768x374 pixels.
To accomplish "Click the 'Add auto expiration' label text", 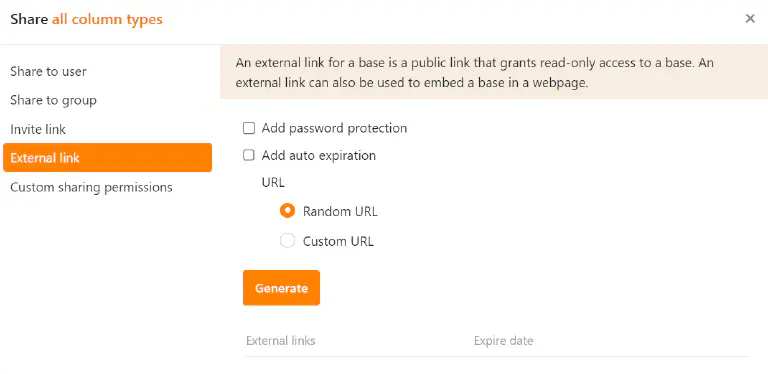I will click(x=318, y=155).
